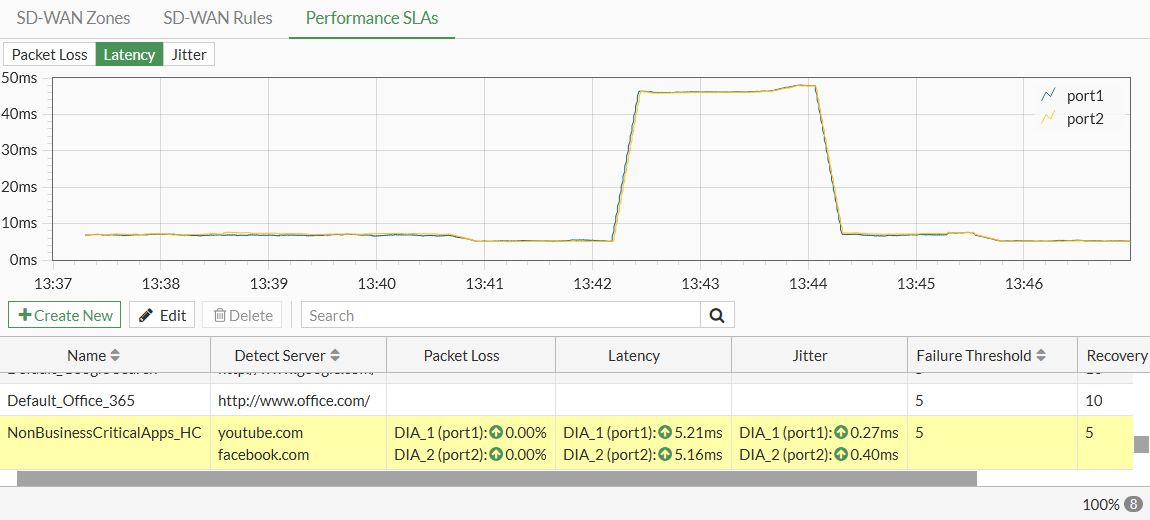1150x520 pixels.
Task: Click the port2 legend line icon
Action: pos(1049,118)
